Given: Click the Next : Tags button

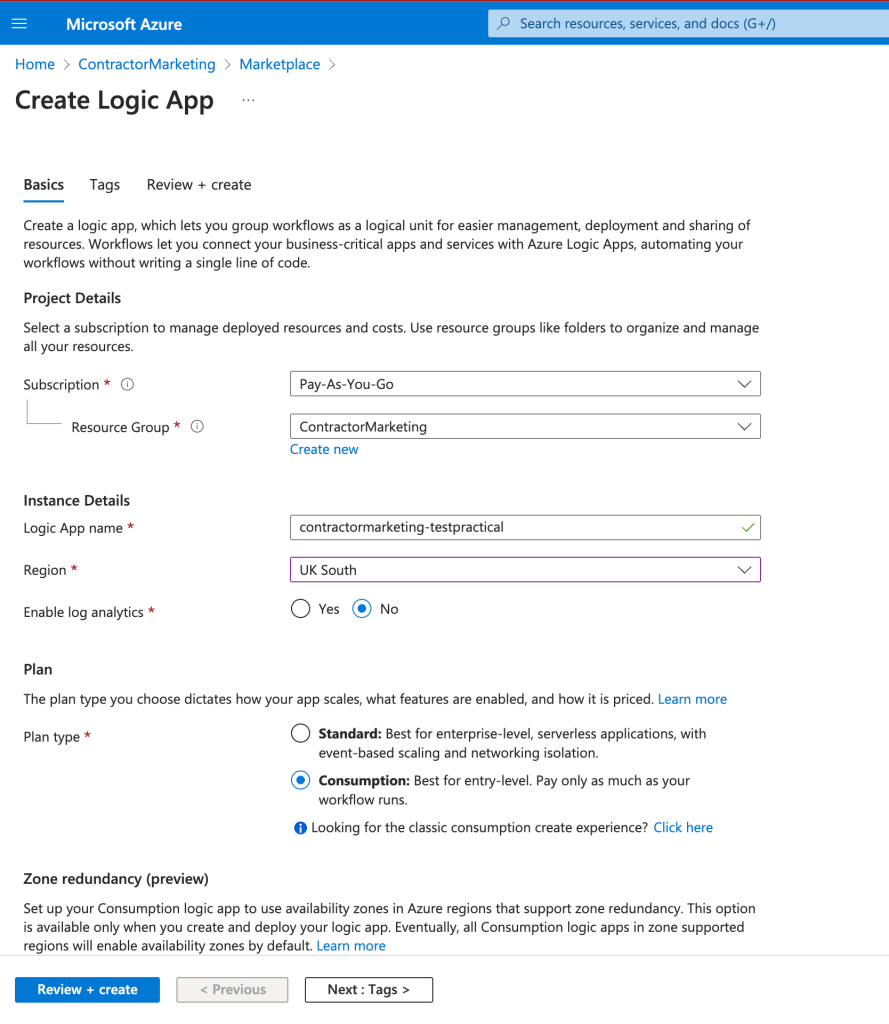Looking at the screenshot, I should [368, 989].
